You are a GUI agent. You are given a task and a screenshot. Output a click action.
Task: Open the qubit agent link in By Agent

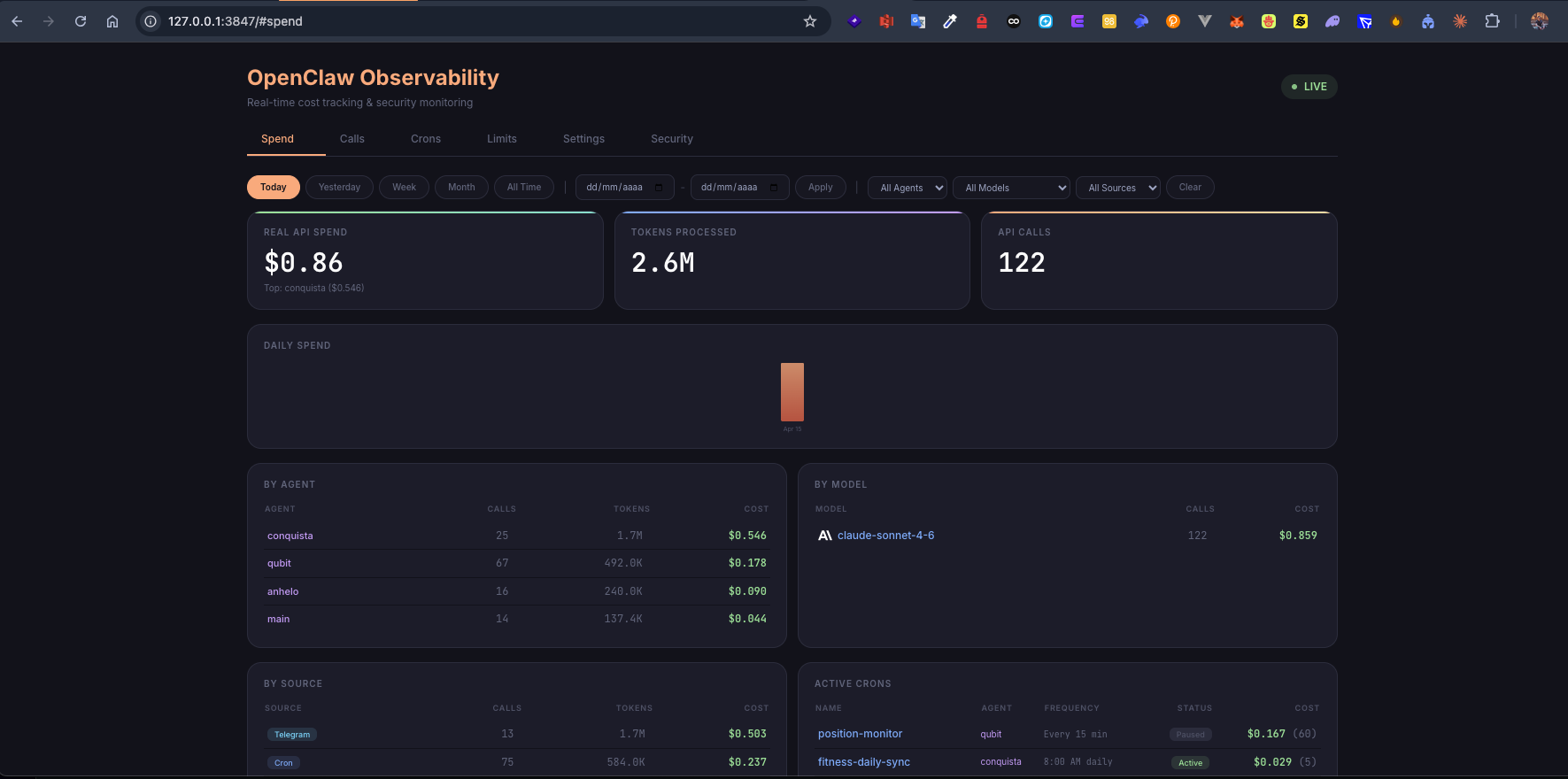279,563
